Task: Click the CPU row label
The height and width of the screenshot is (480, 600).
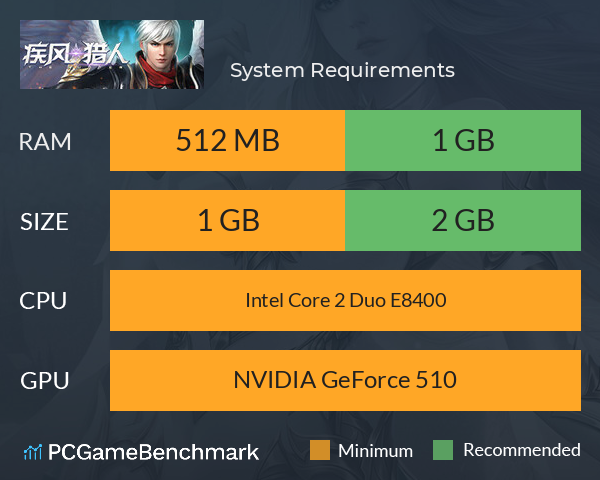Action: click(x=43, y=301)
